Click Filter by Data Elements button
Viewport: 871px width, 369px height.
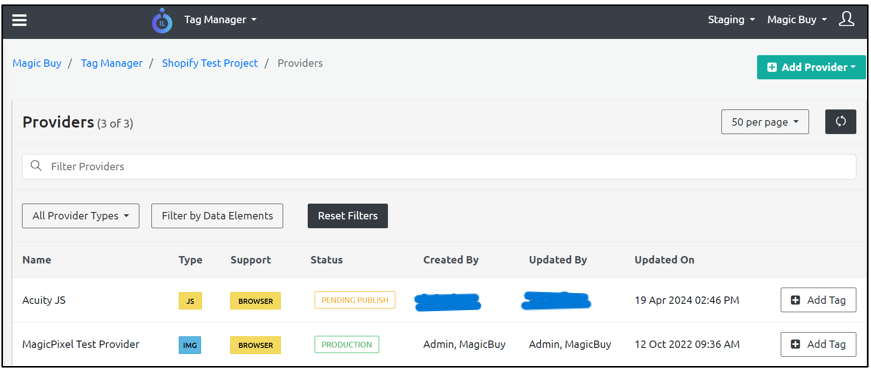pos(217,216)
